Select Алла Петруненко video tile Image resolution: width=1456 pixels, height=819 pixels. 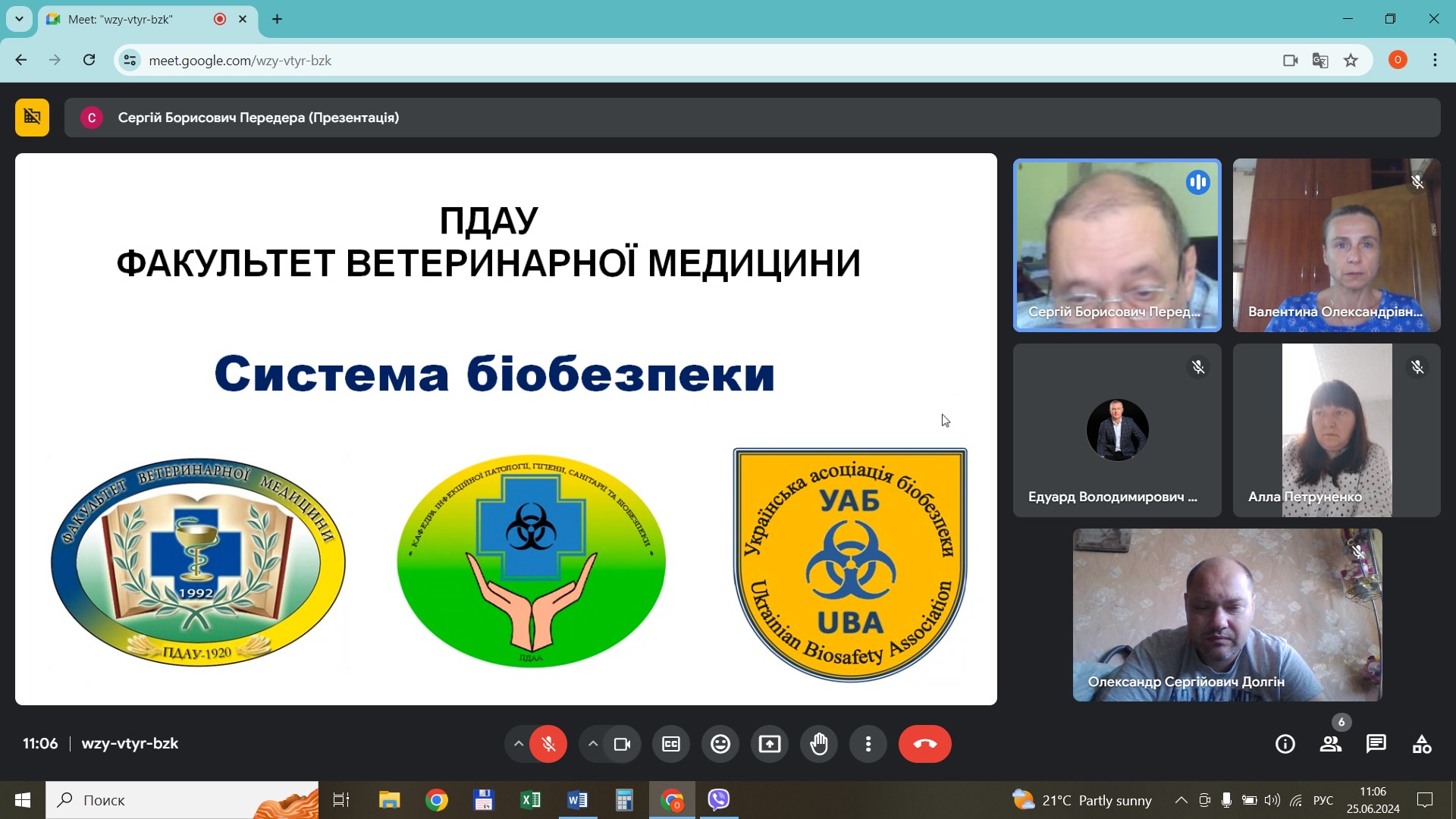1337,430
